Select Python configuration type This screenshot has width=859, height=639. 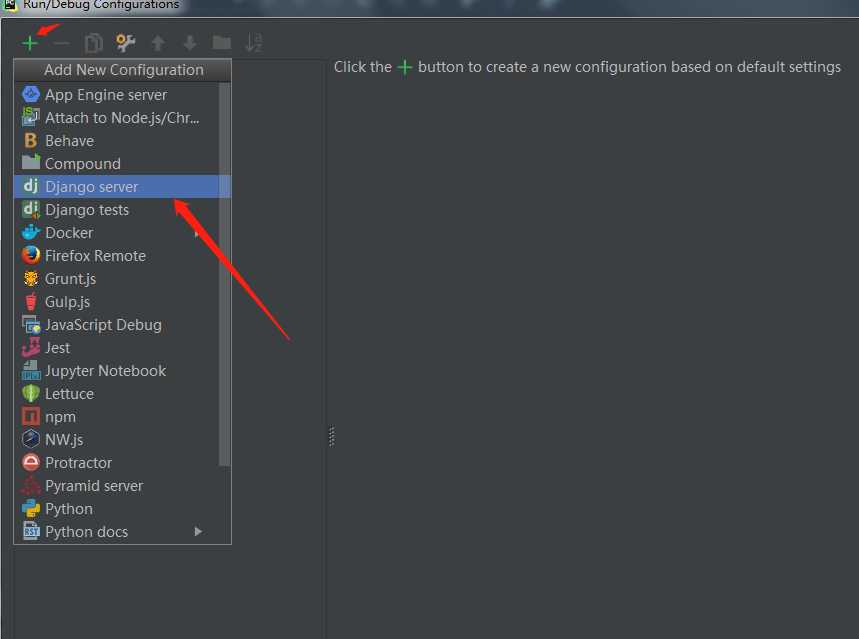tap(117, 509)
